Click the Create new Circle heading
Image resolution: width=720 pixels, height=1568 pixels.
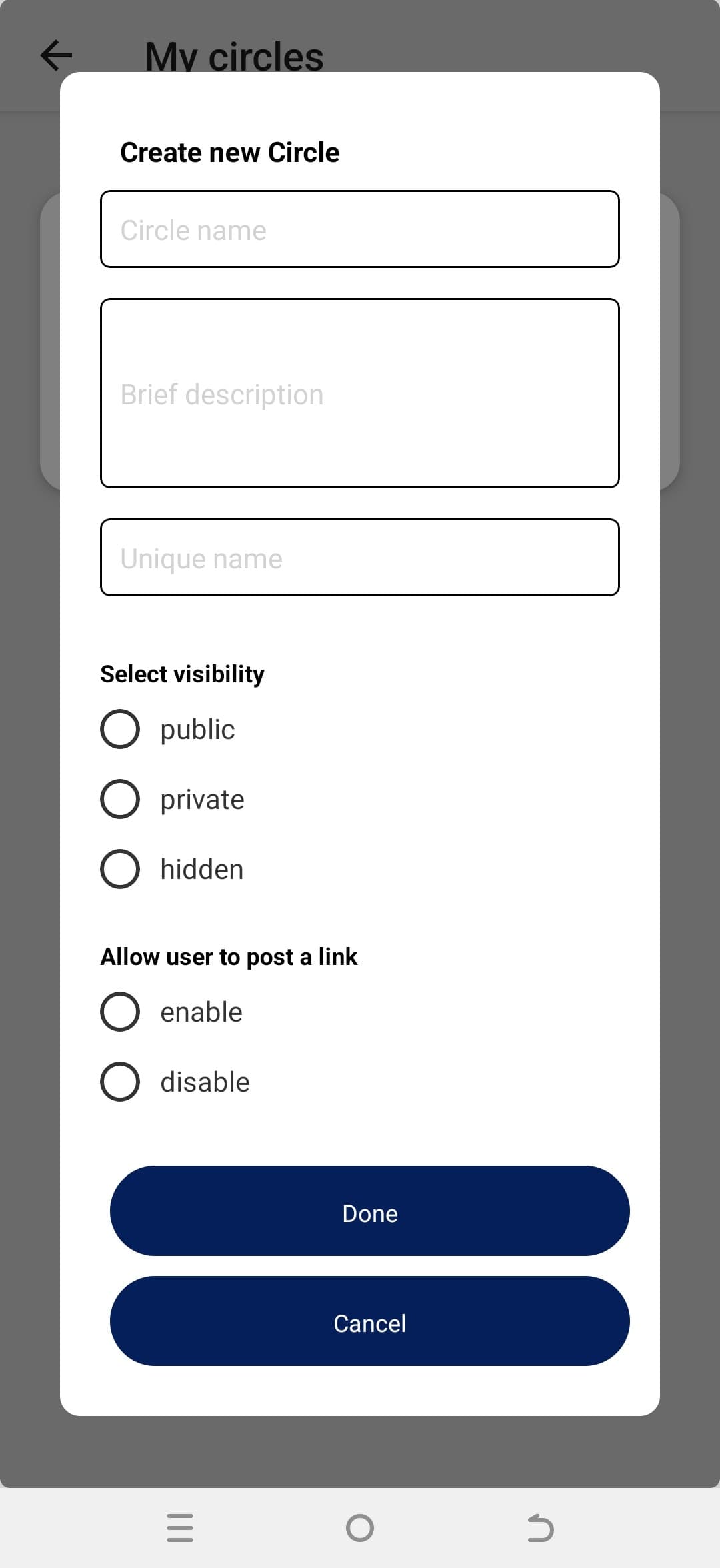coord(230,153)
